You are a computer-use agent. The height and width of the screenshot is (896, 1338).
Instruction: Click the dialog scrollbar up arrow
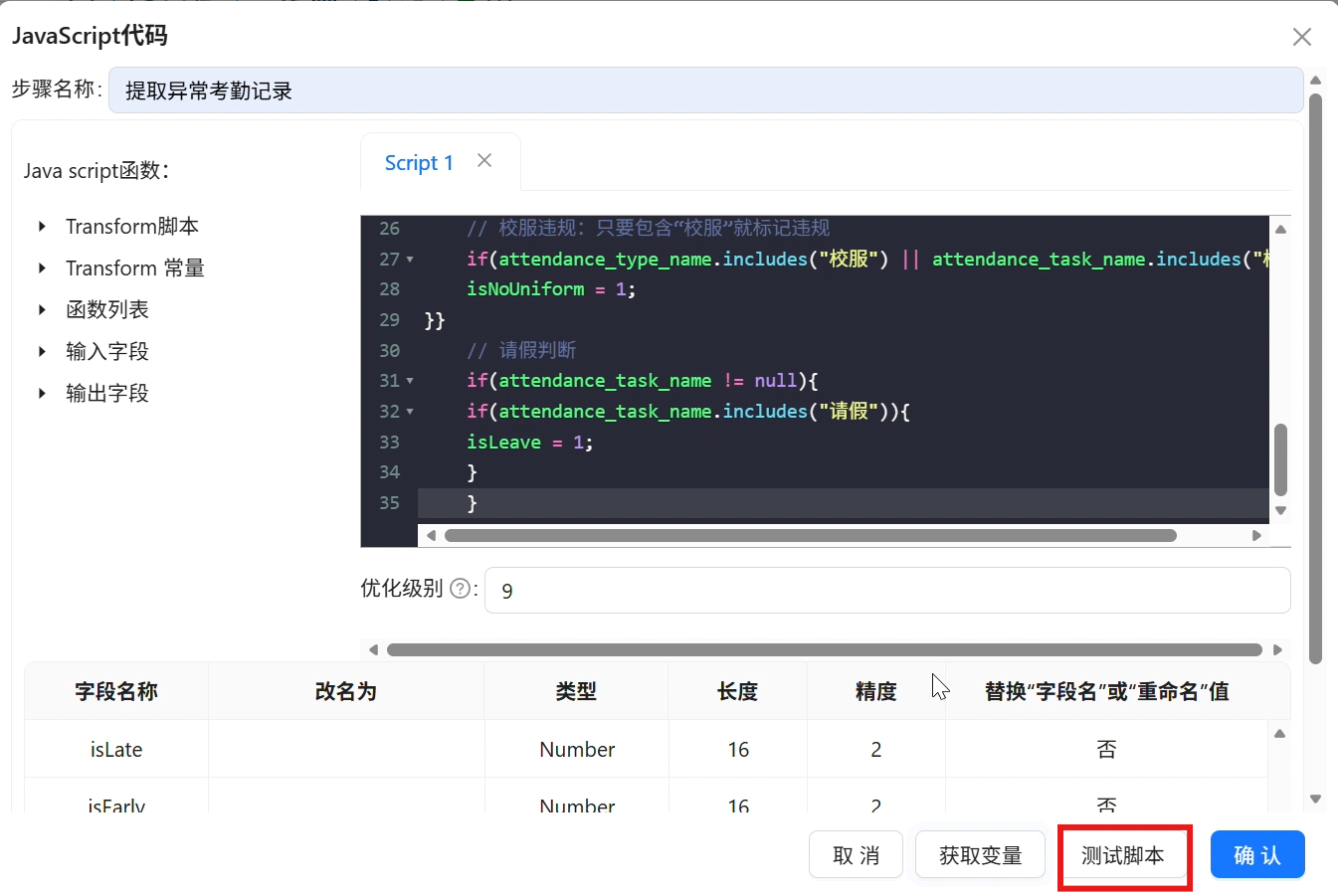point(1315,81)
